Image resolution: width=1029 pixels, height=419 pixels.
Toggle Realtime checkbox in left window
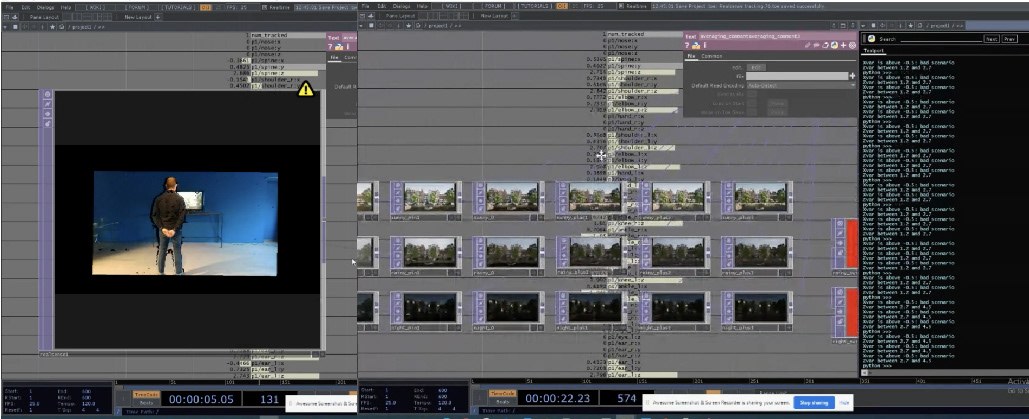(264, 7)
